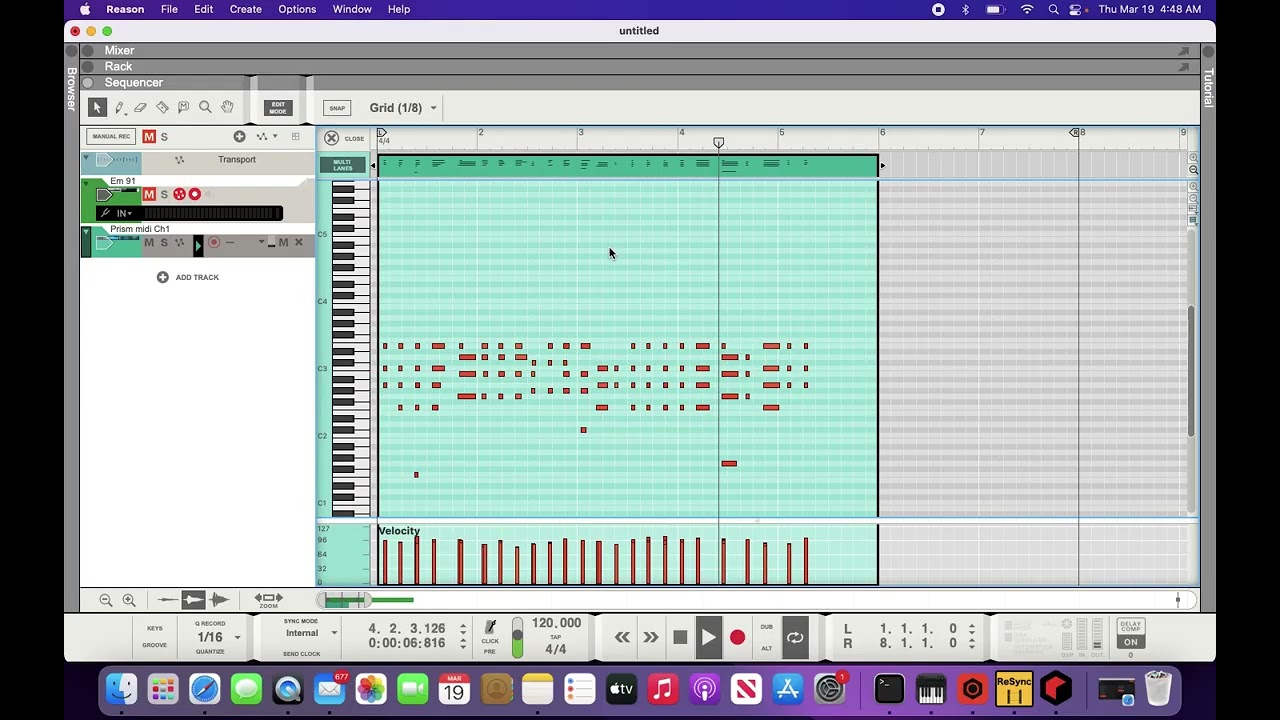Open Em 91 IN input dropdown
The height and width of the screenshot is (720, 1280).
tap(124, 213)
